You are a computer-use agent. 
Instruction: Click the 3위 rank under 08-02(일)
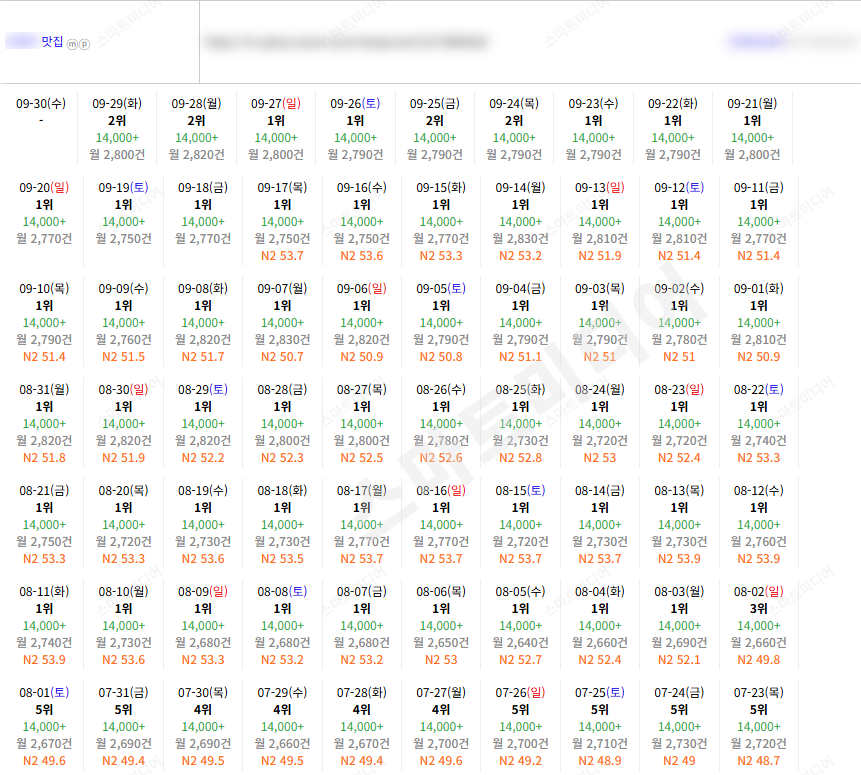pos(758,609)
